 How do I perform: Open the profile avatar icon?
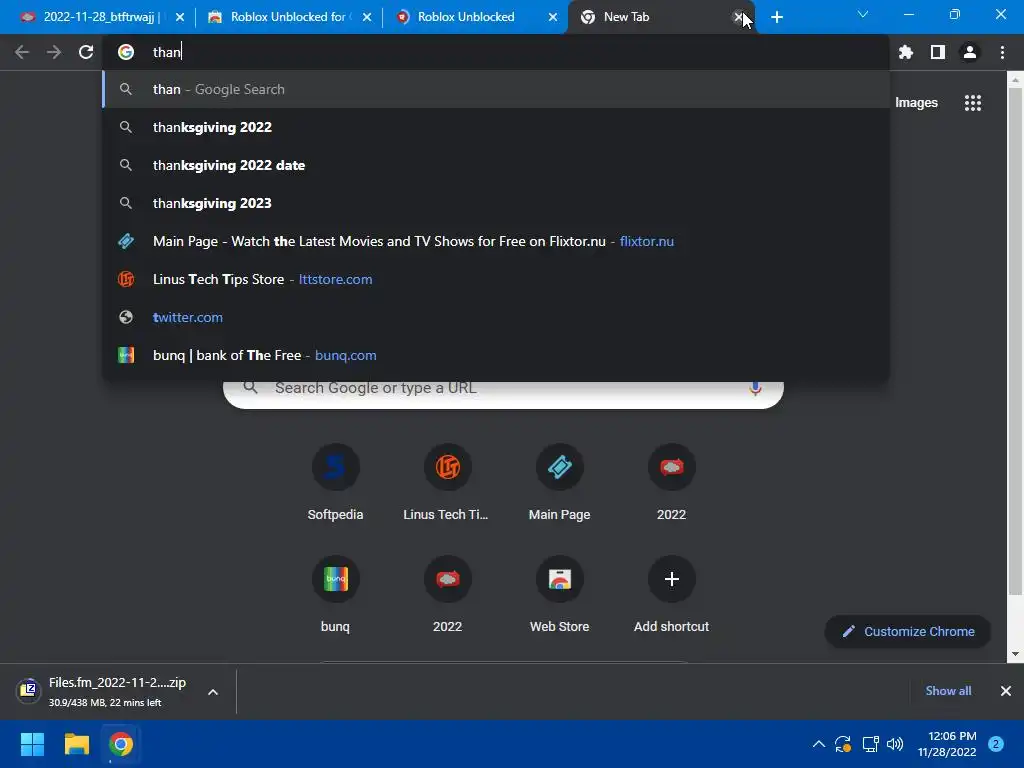click(x=969, y=52)
